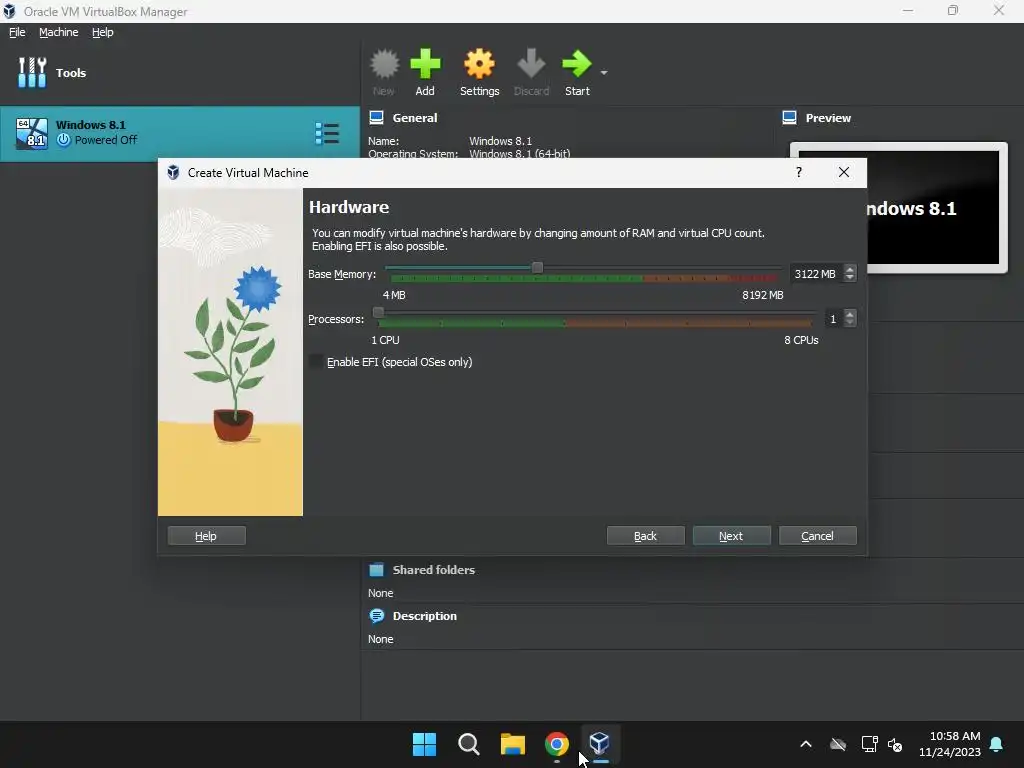Click the Description speech bubble icon
Viewport: 1024px width, 768px height.
[376, 616]
